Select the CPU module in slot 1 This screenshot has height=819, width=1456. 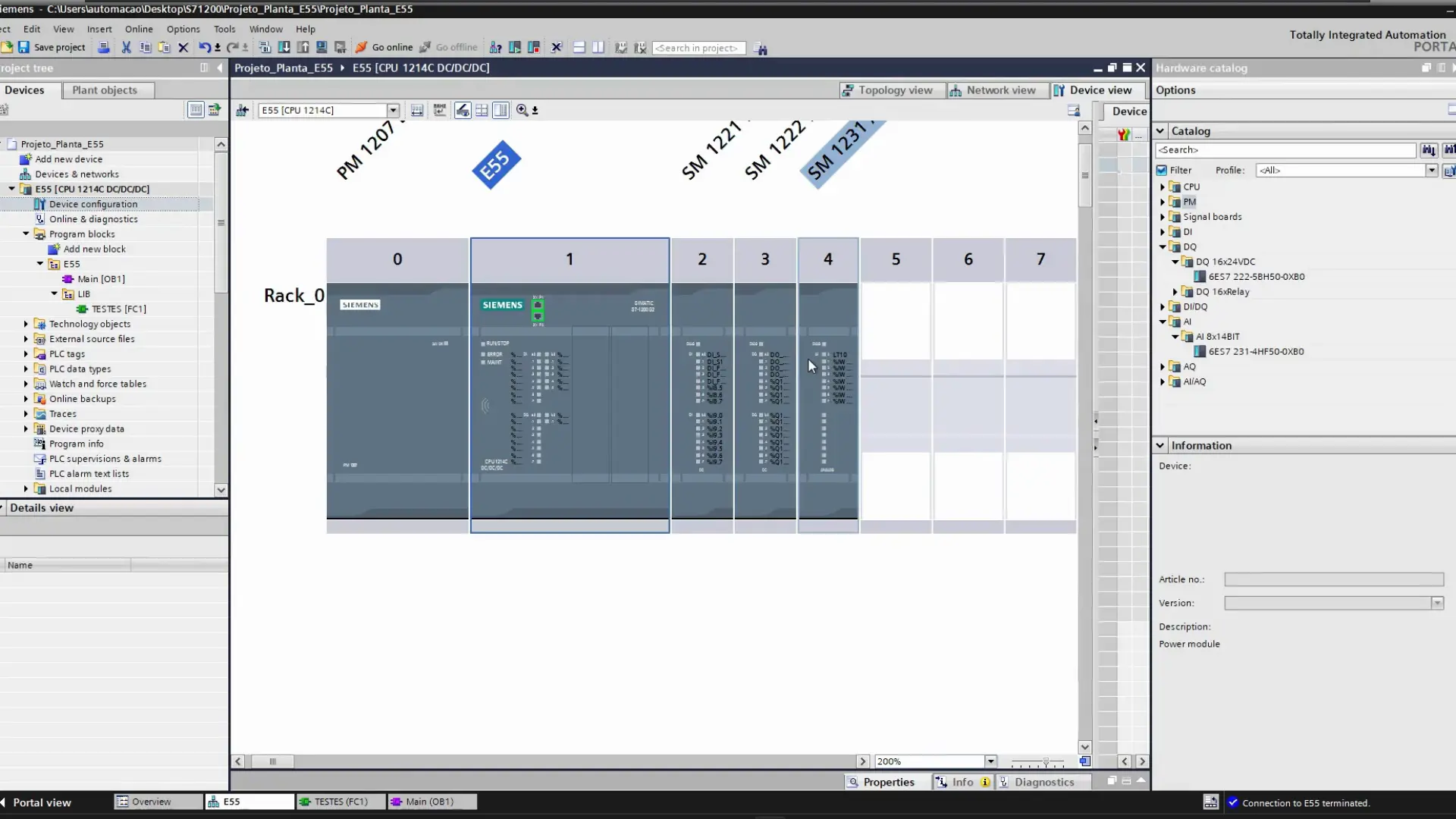click(570, 401)
